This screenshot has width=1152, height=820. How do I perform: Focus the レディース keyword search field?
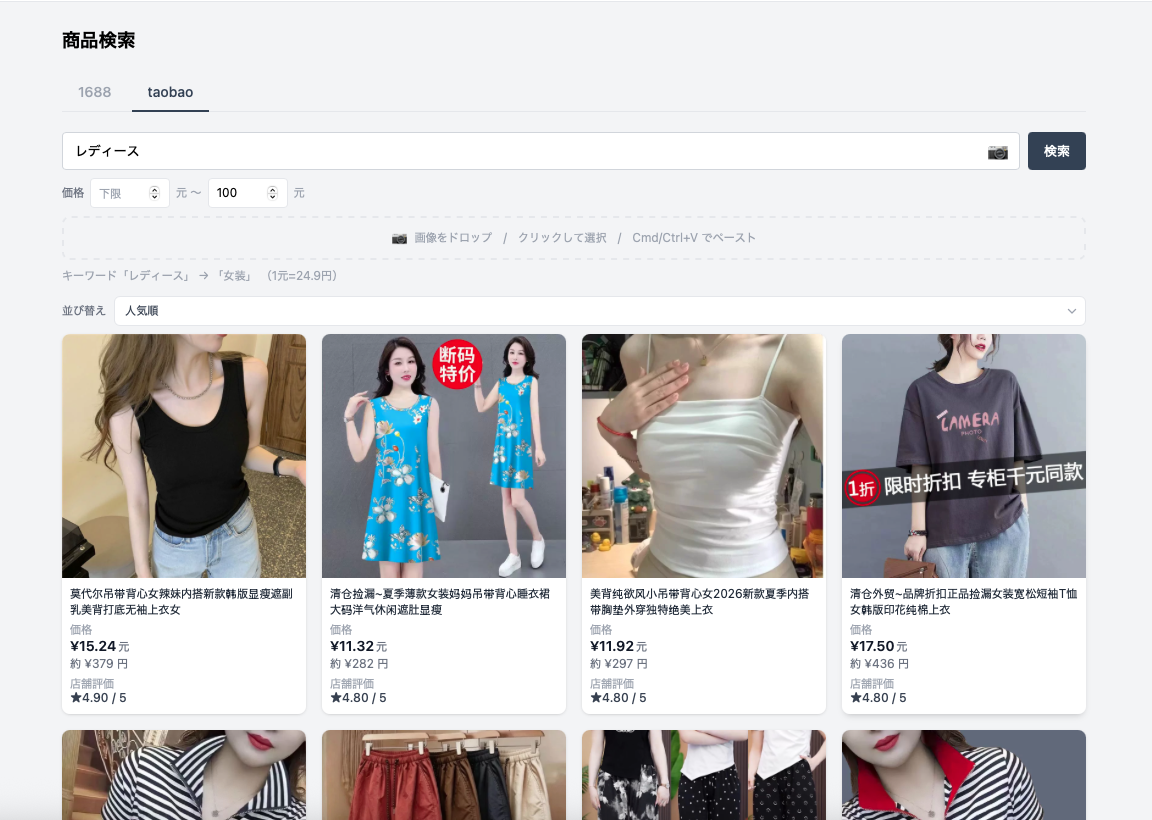[541, 151]
